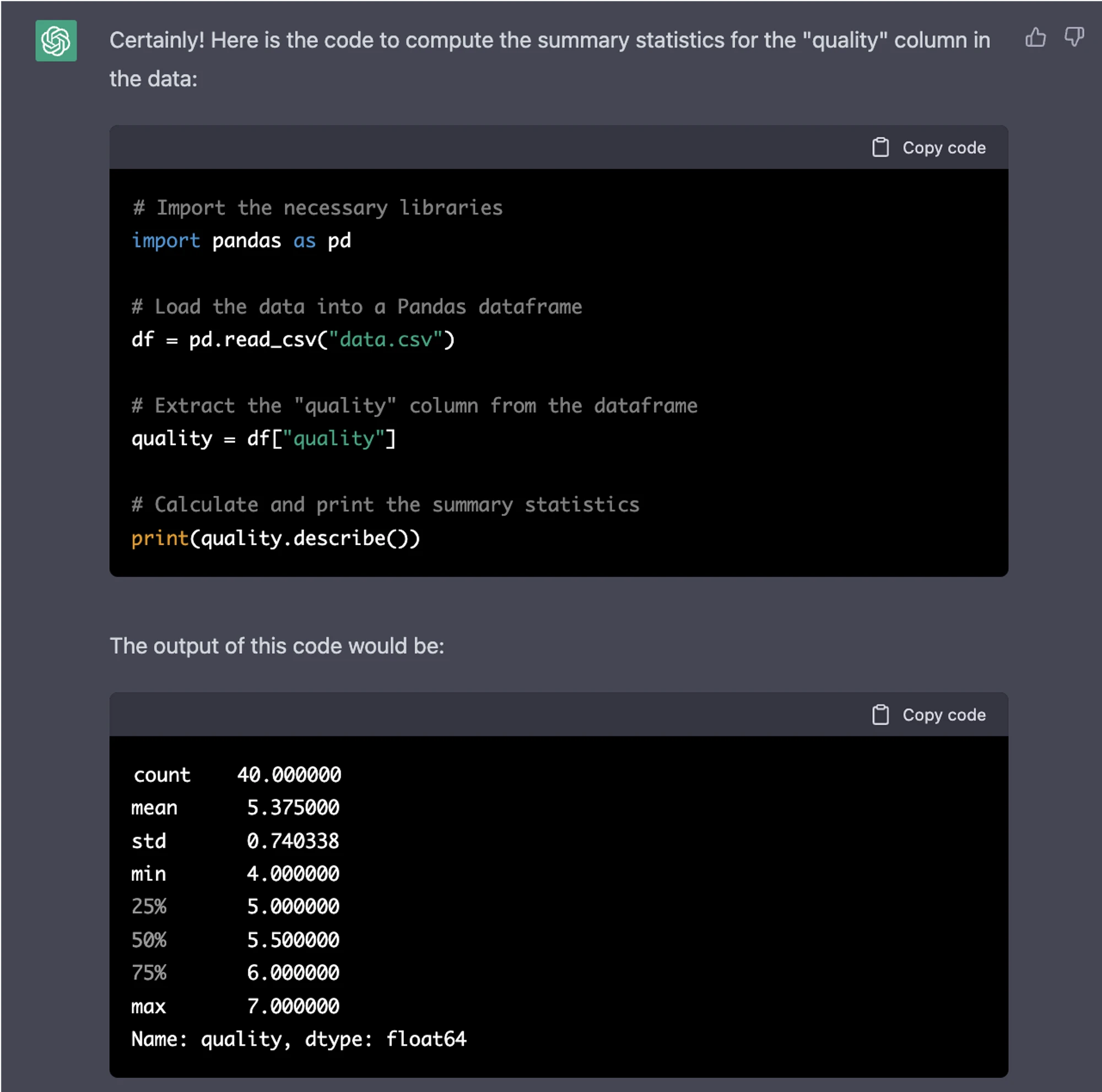Click the 'mean' row label
This screenshot has height=1092, width=1102.
pyautogui.click(x=155, y=808)
